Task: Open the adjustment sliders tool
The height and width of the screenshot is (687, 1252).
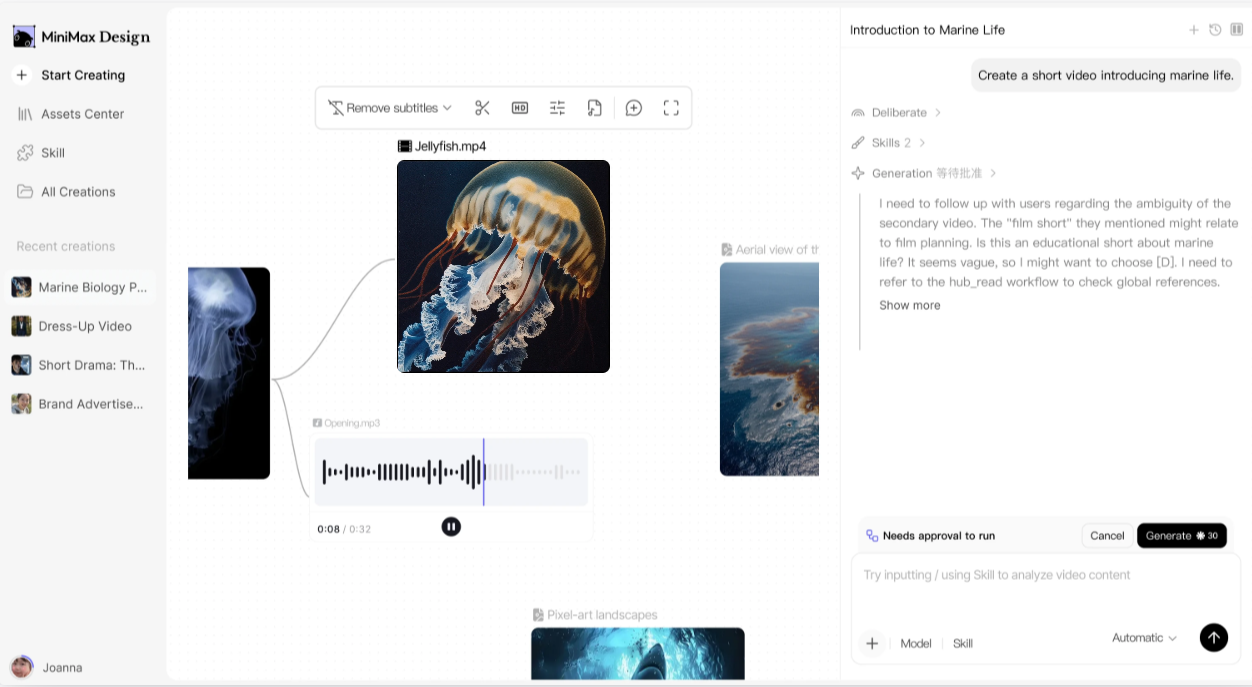Action: 558,108
